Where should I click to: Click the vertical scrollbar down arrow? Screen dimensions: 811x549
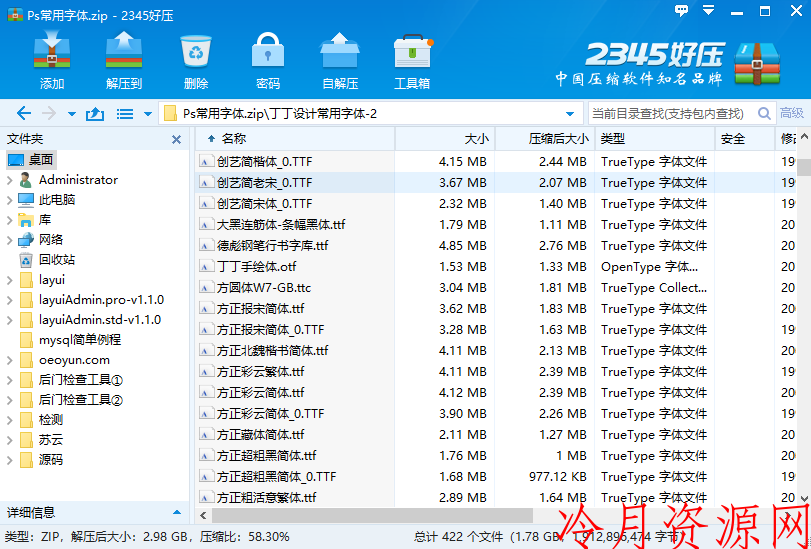tap(804, 499)
